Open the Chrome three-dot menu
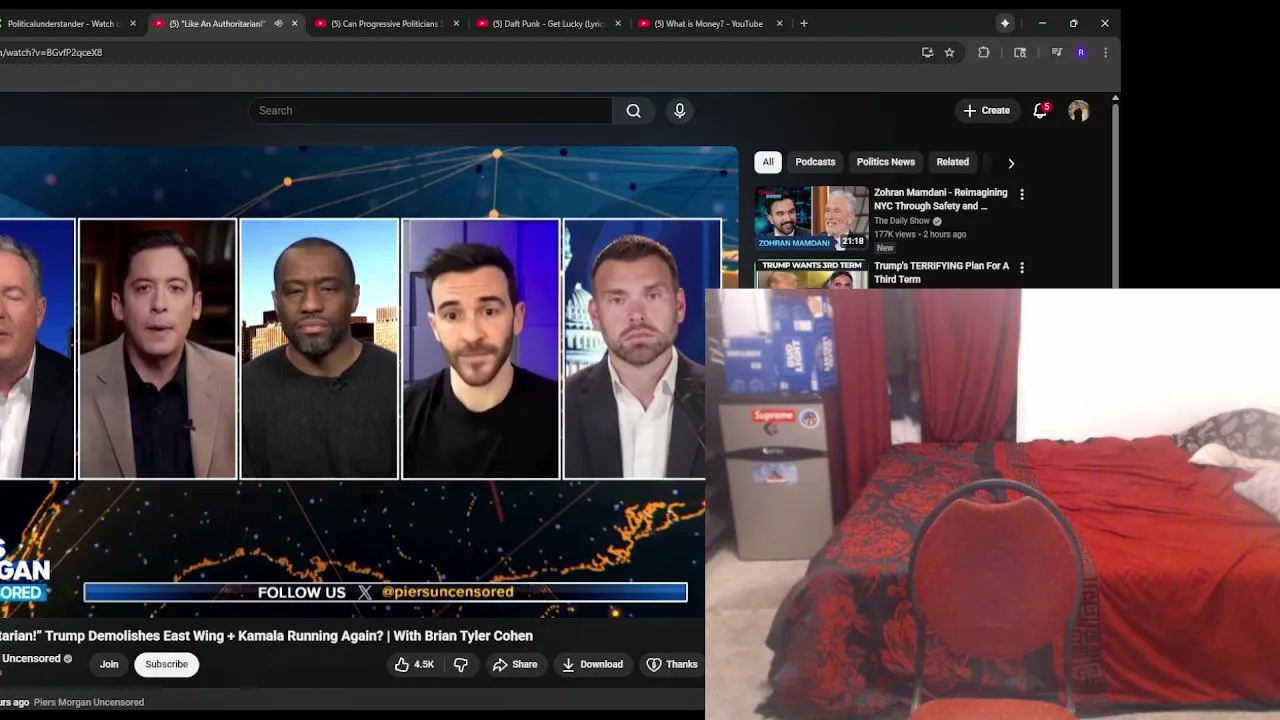 coord(1105,53)
